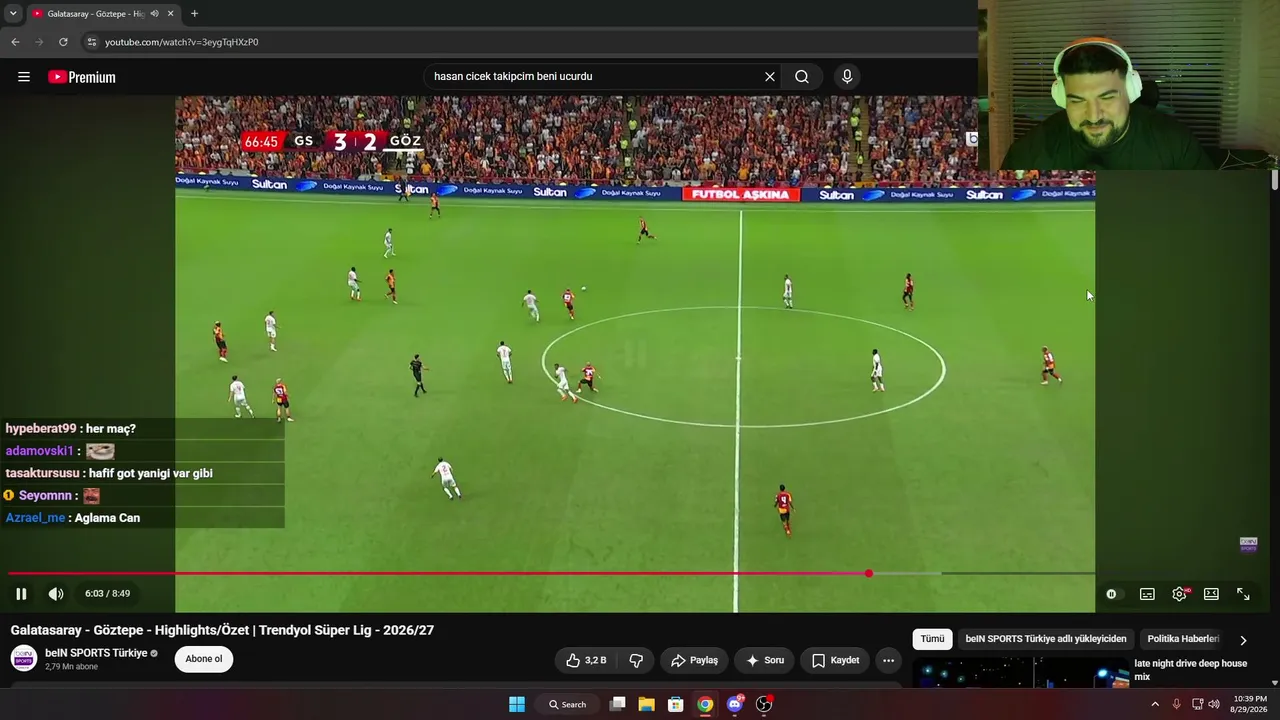Open OBS Studio from the taskbar
1280x720 pixels.
point(764,704)
